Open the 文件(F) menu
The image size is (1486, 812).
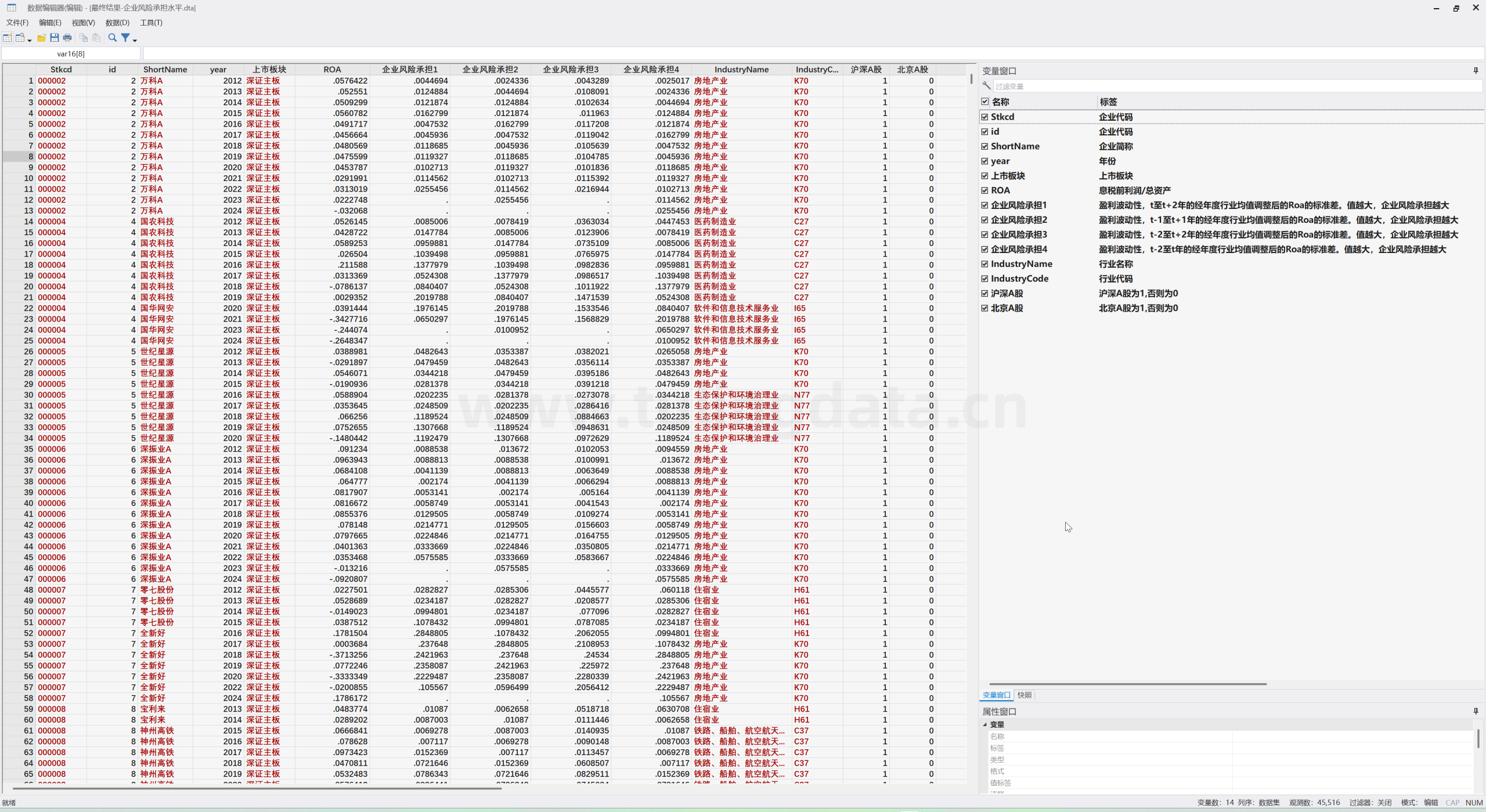pyautogui.click(x=17, y=23)
